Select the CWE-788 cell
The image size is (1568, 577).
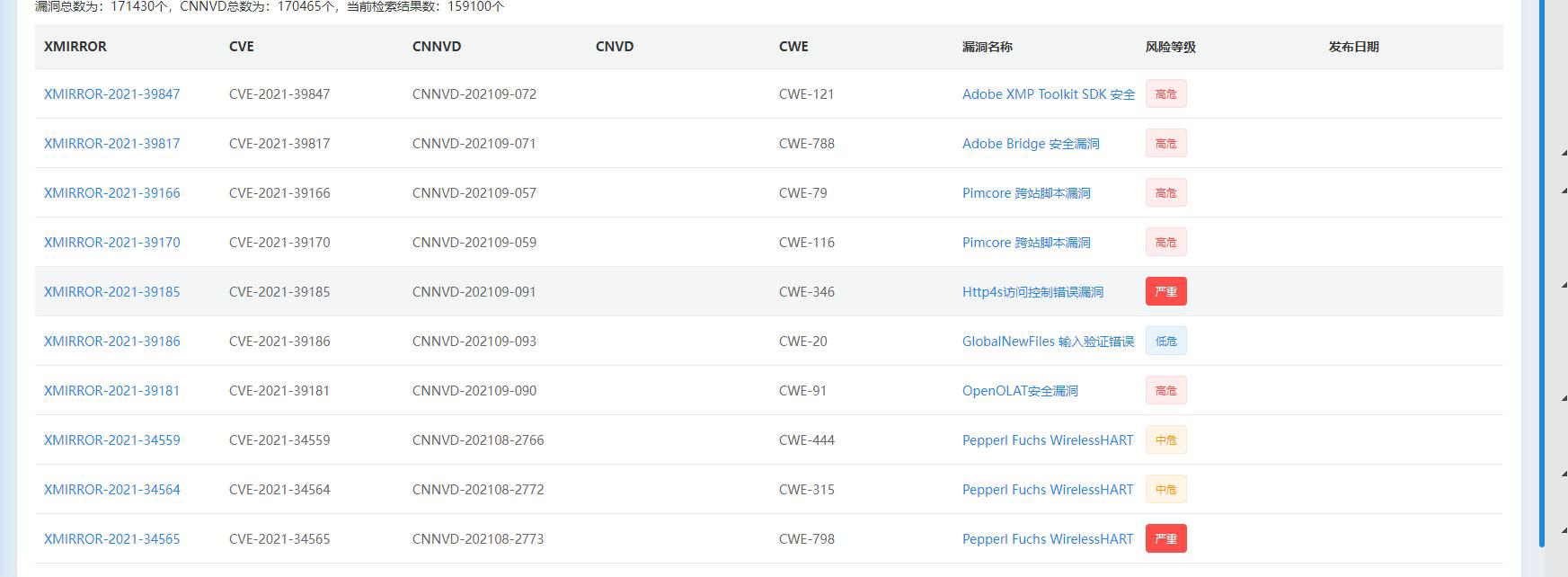807,144
